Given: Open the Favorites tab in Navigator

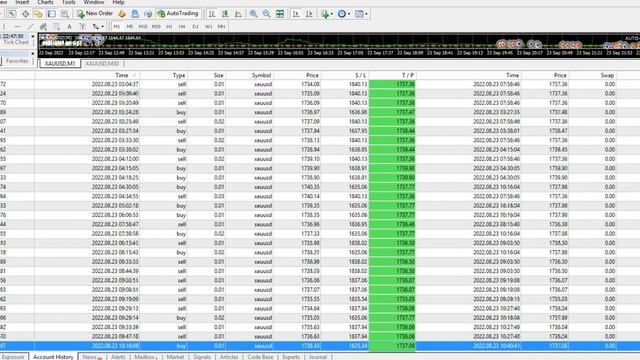Looking at the screenshot, I should click(17, 61).
